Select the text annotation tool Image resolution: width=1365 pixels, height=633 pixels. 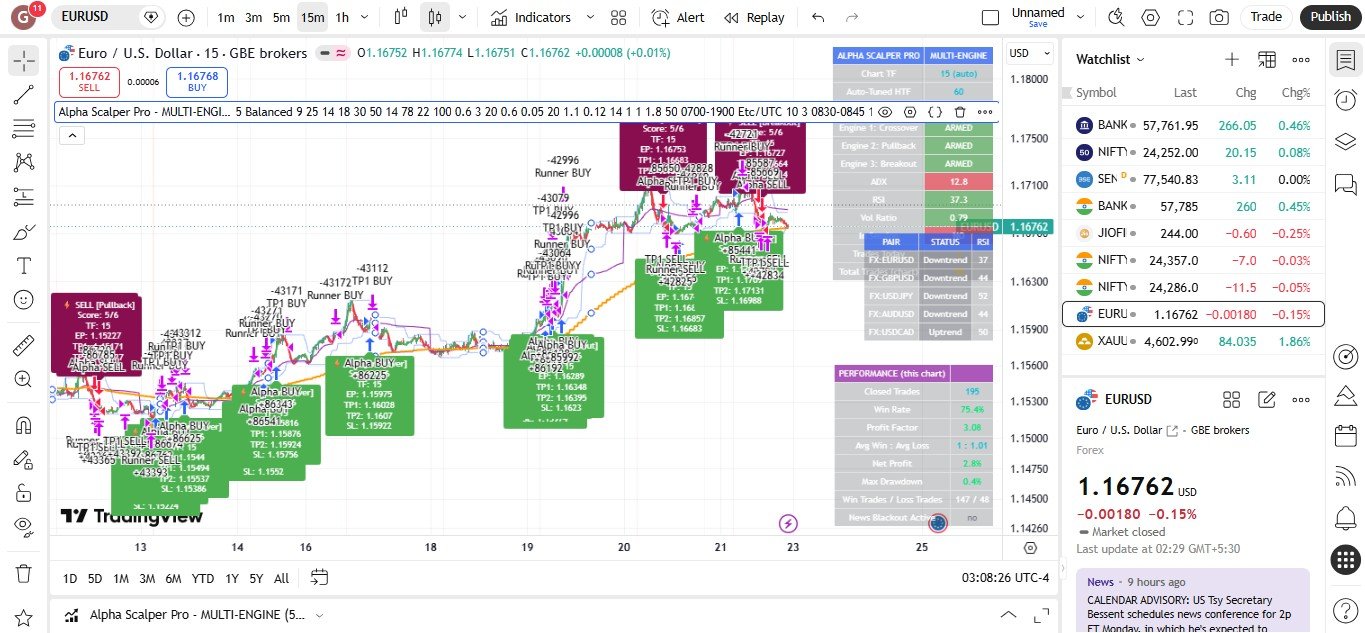[24, 266]
